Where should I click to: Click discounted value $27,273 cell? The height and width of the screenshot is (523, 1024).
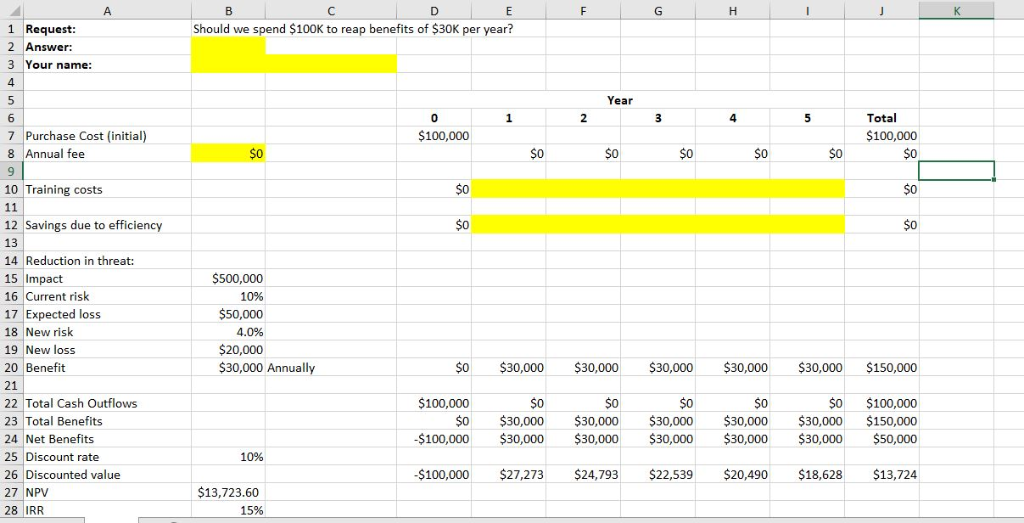coord(509,475)
